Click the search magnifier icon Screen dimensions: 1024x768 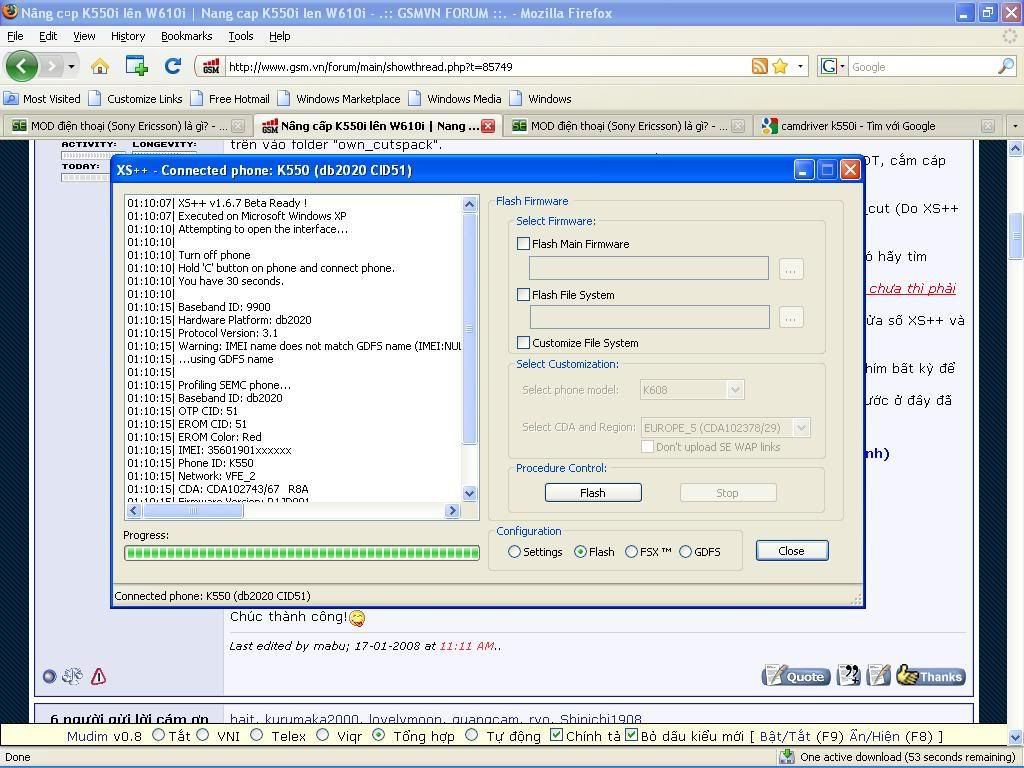point(1005,66)
